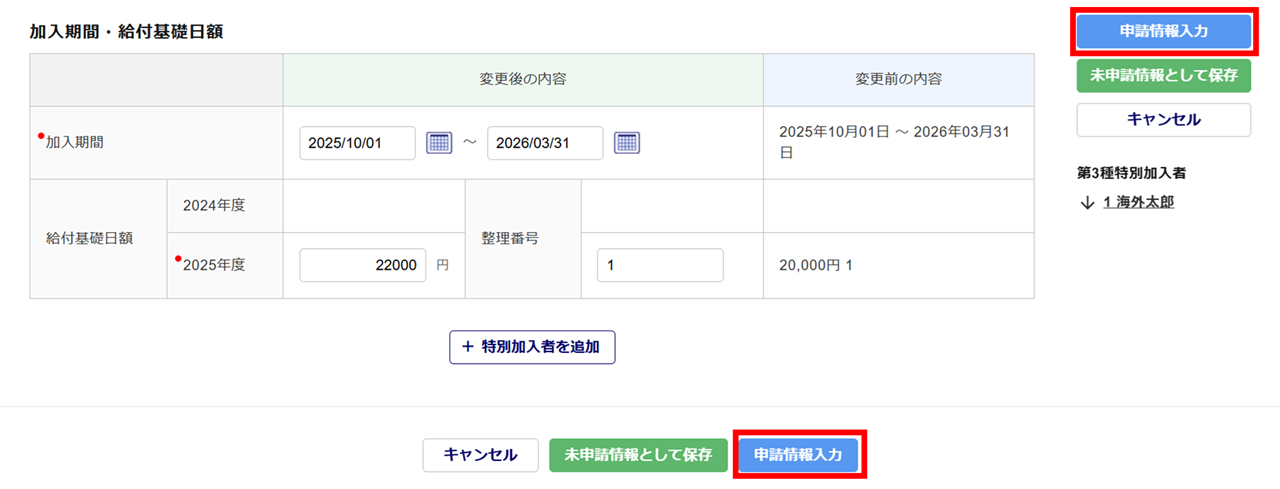Click the start date field showing 2025/10/01
The height and width of the screenshot is (489, 1280).
[357, 143]
